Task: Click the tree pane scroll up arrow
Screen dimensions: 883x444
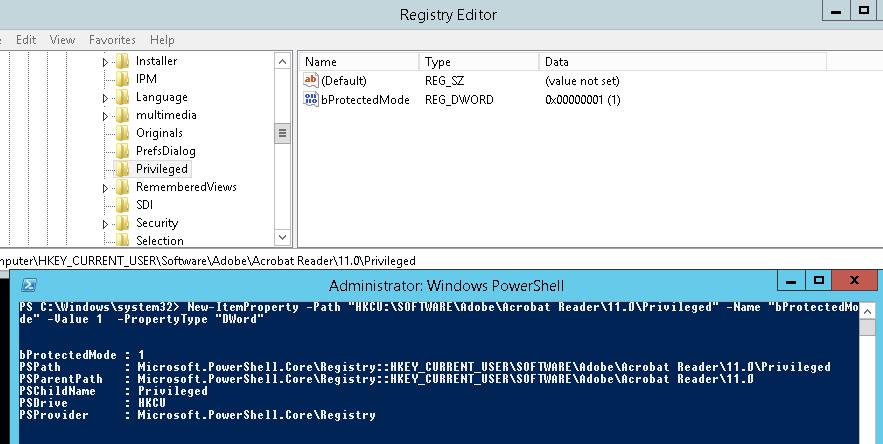Action: coord(283,60)
